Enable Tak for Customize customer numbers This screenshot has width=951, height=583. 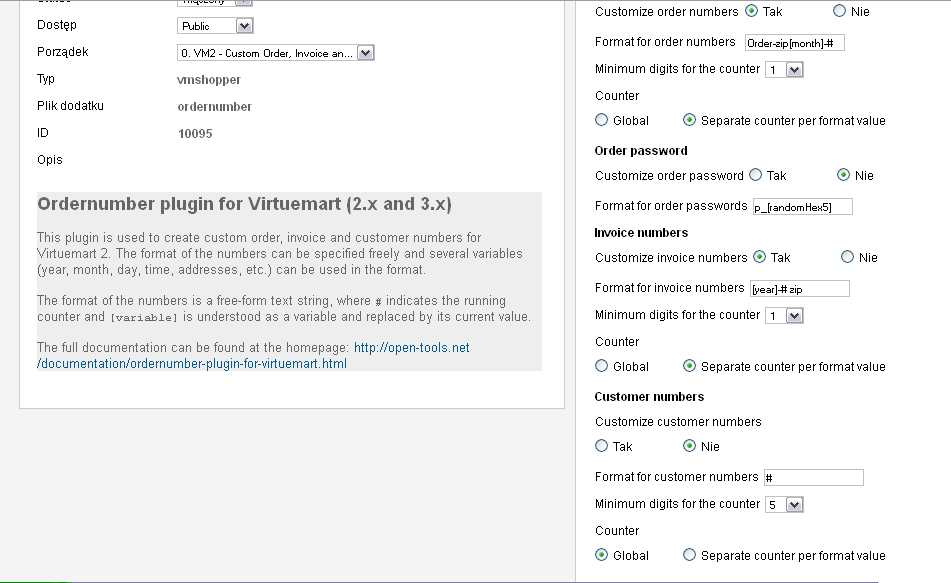click(602, 446)
